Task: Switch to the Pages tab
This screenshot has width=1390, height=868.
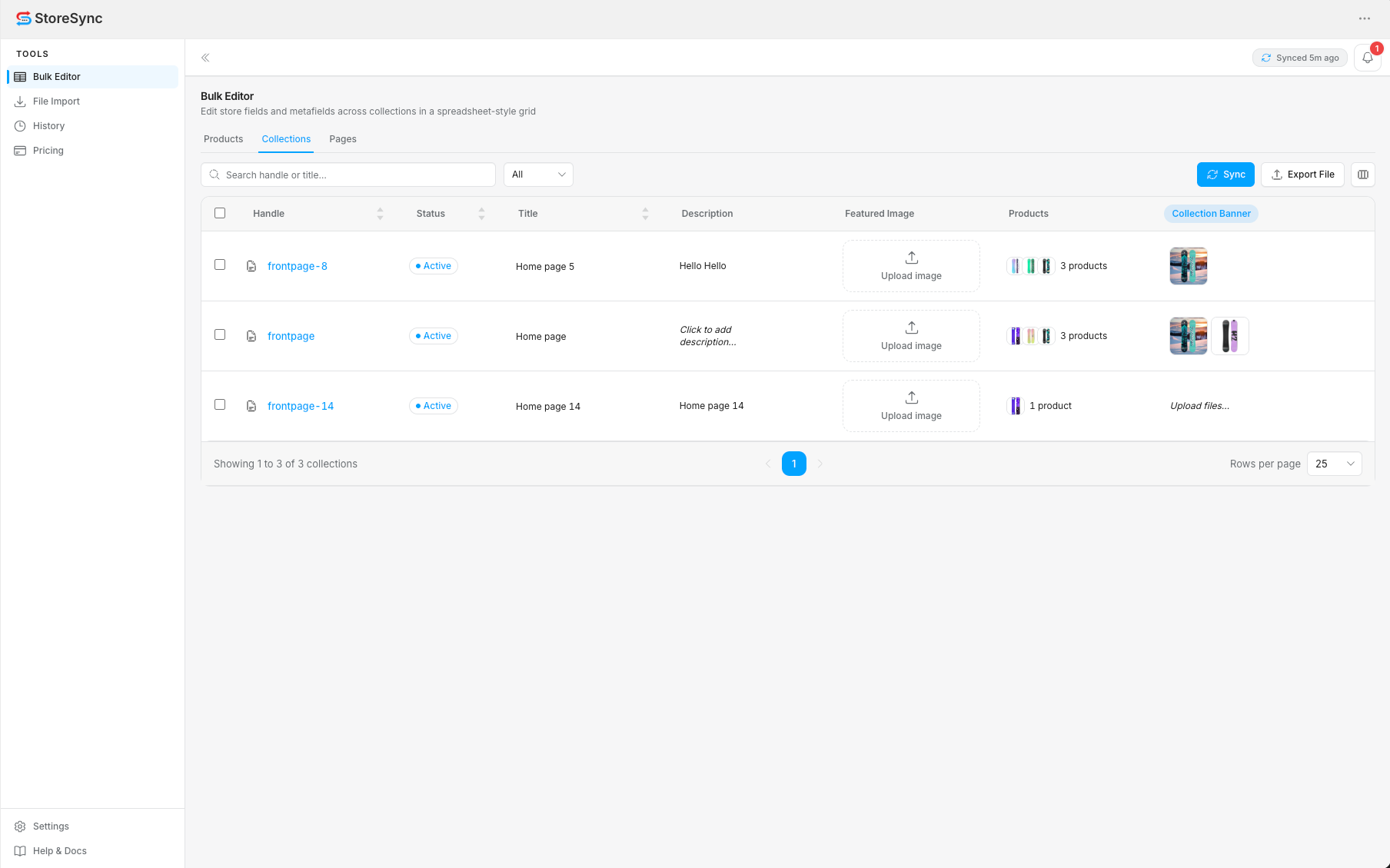Action: point(343,139)
